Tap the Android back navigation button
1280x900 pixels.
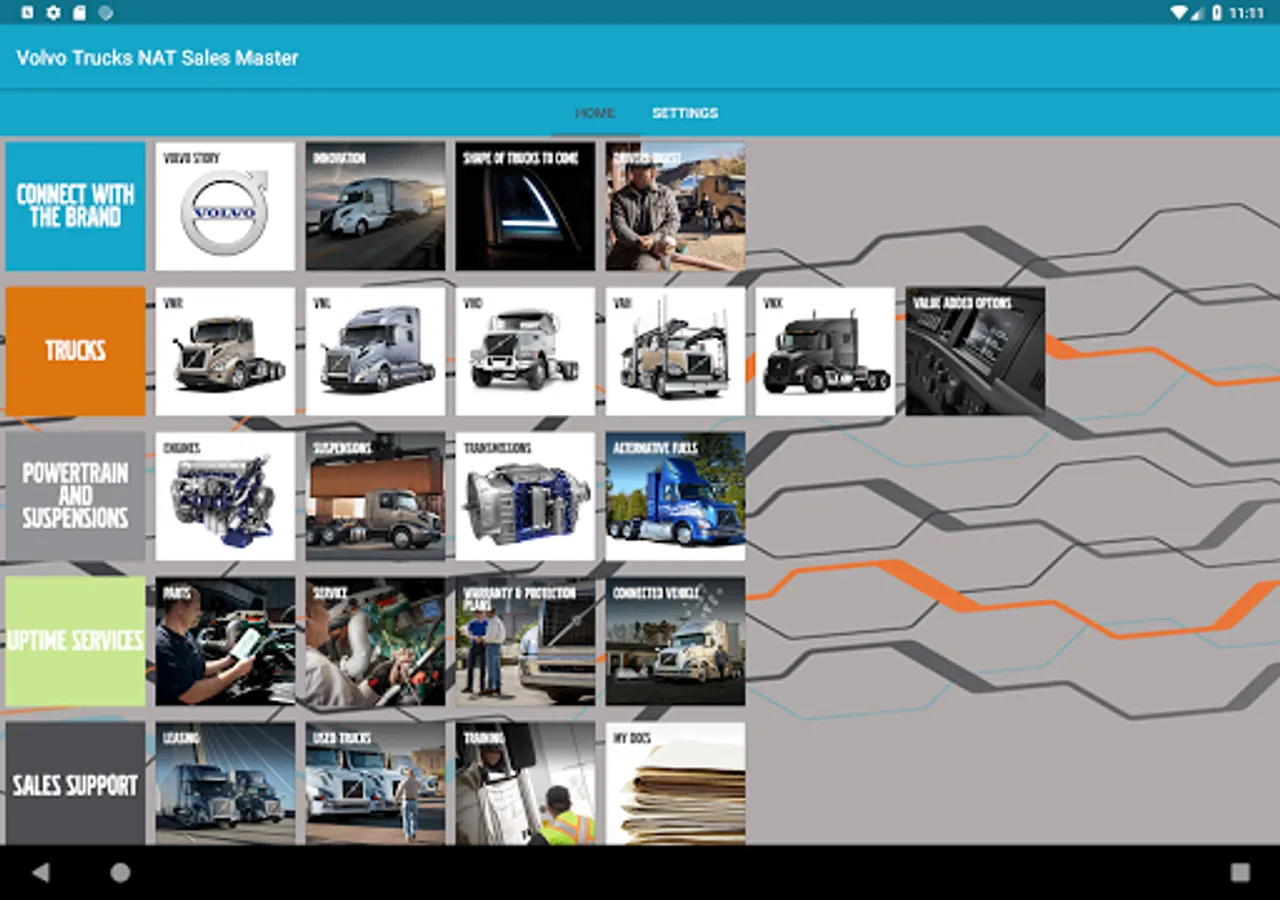click(40, 873)
